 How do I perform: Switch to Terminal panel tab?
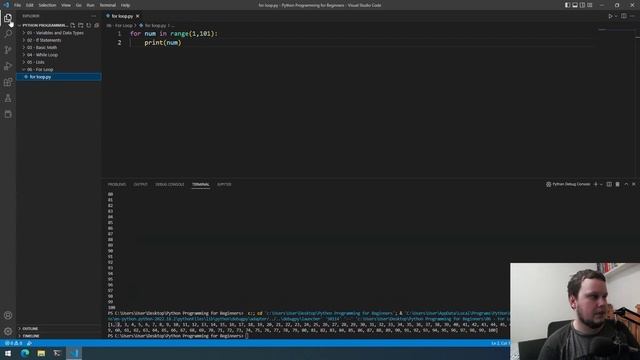click(x=200, y=184)
